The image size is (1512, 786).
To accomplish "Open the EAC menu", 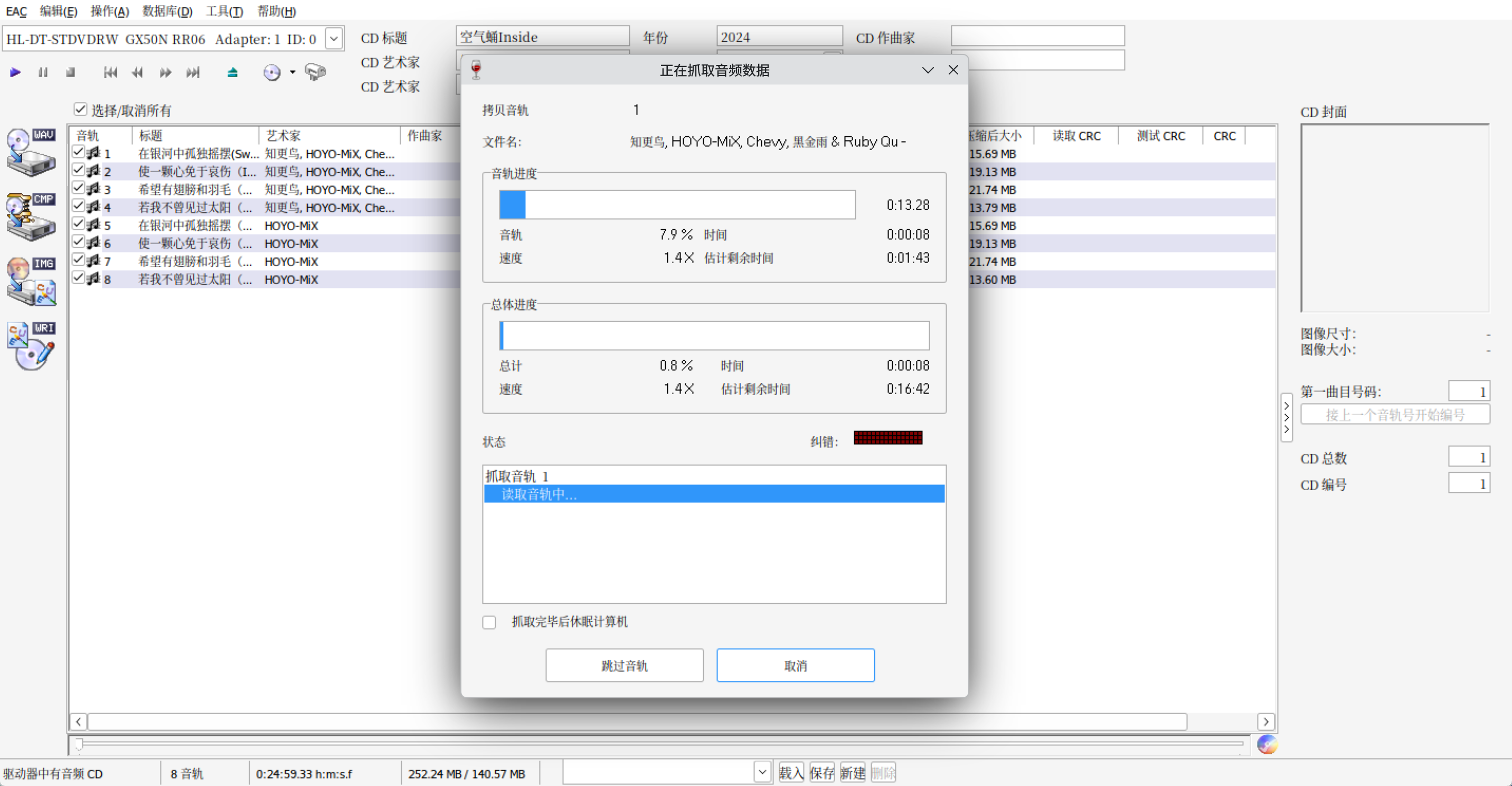I will pyautogui.click(x=16, y=11).
